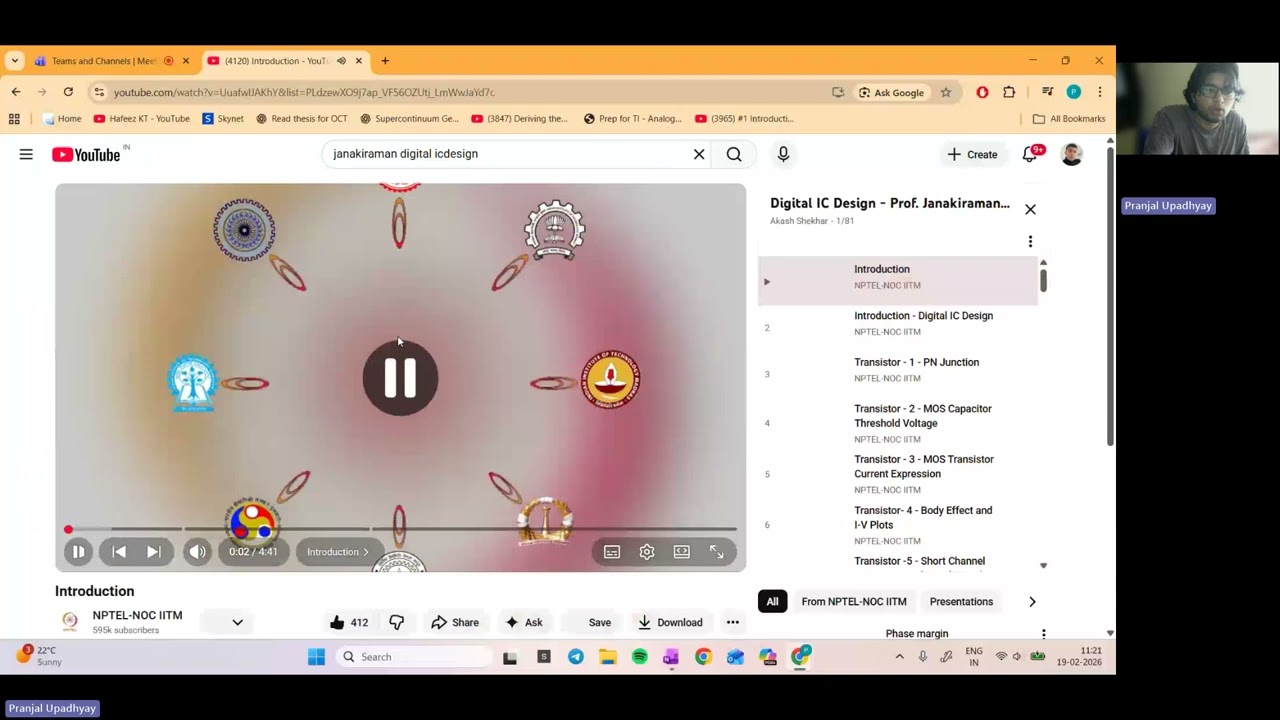
Task: Open the YouTube guide hamburger menu
Action: click(26, 154)
